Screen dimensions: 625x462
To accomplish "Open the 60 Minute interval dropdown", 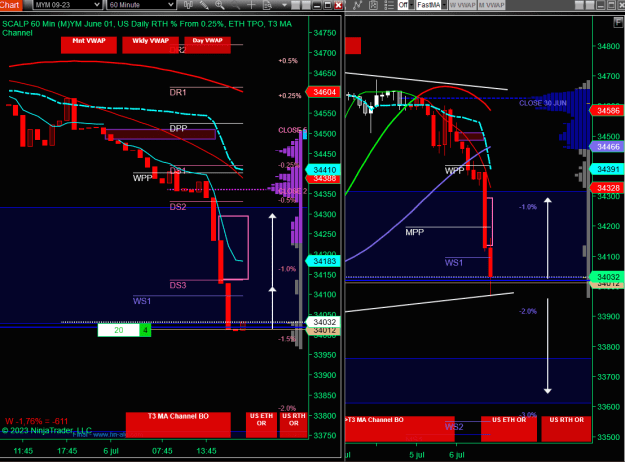I will pyautogui.click(x=141, y=5).
